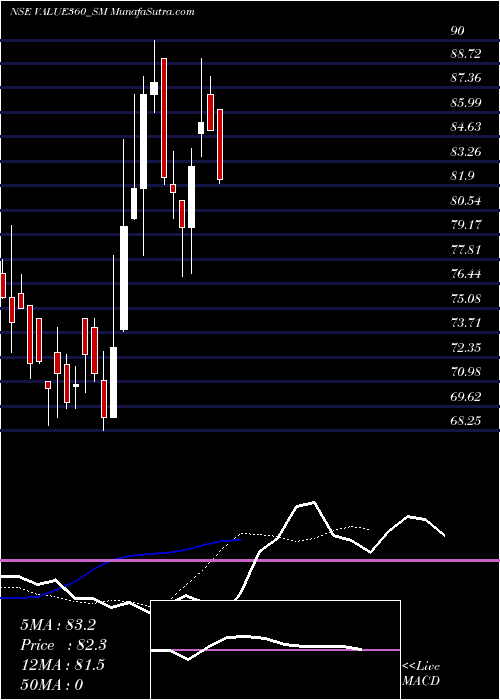
Task: Click the MACD inset chart box
Action: pyautogui.click(x=275, y=650)
